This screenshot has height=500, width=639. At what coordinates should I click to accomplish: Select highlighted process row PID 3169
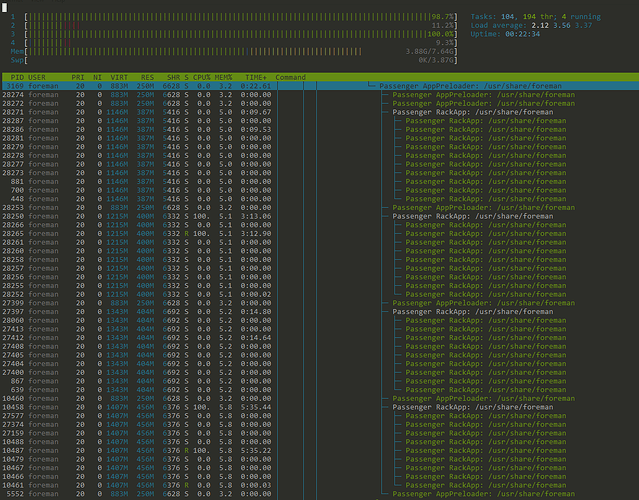pyautogui.click(x=320, y=86)
